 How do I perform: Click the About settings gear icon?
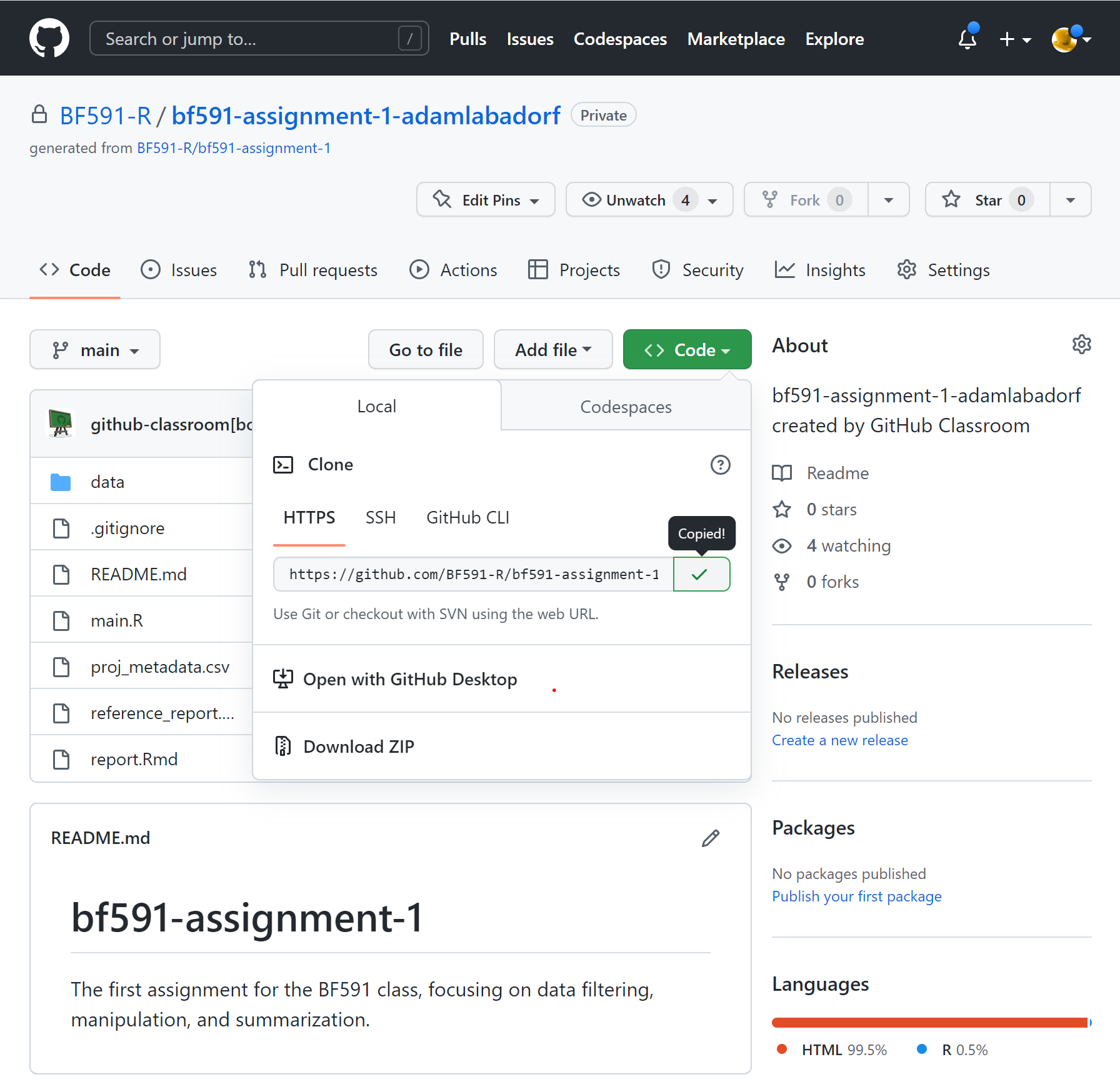coord(1081,345)
